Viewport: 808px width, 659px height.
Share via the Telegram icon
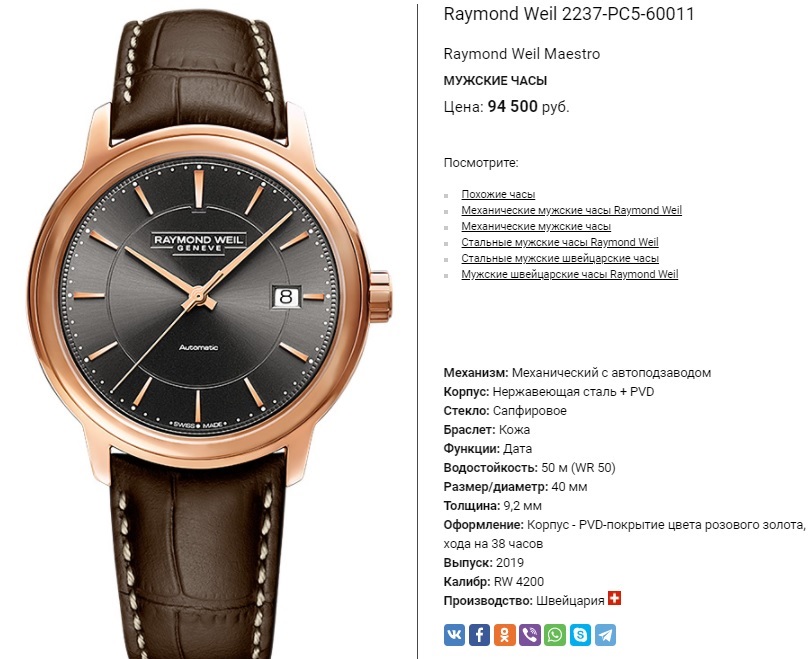[605, 635]
